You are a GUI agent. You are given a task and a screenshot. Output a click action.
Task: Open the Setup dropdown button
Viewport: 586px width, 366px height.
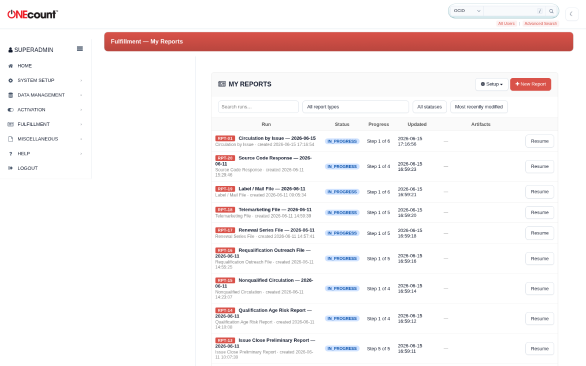tap(491, 84)
